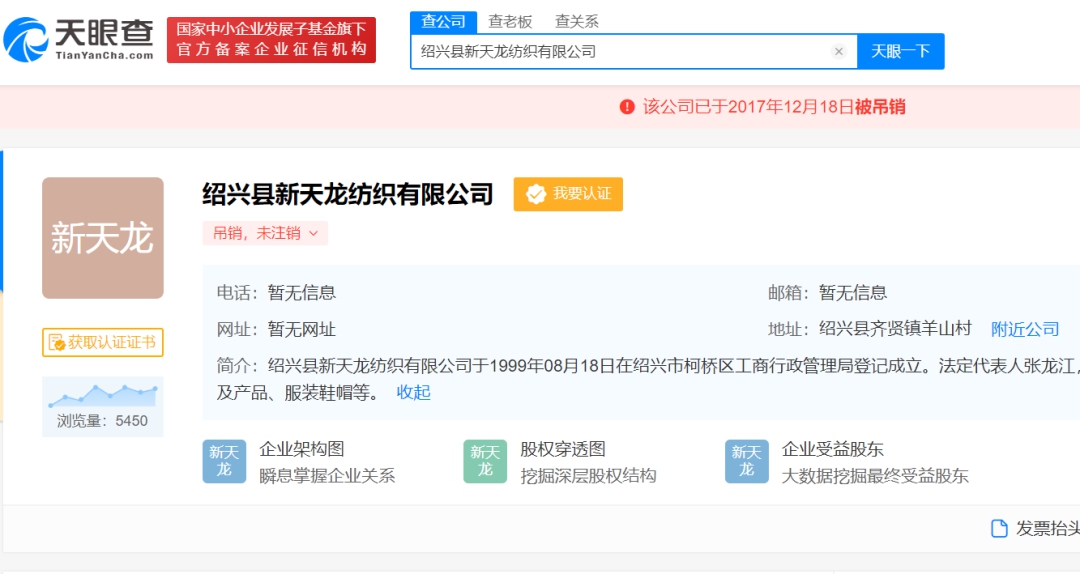Click the red 官方备案企业征信机构 banner
The image size is (1080, 574).
tap(271, 40)
